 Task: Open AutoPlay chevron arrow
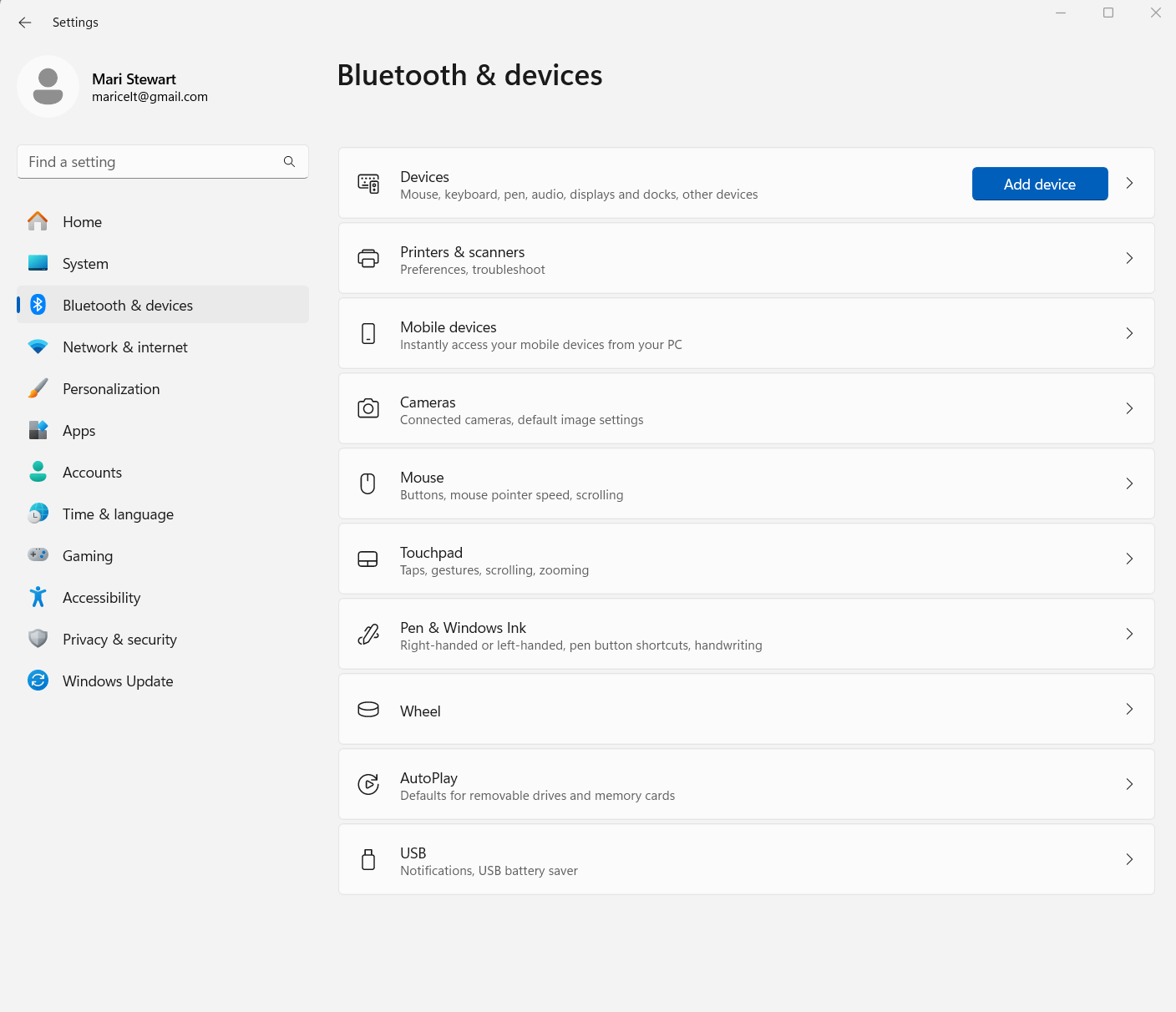click(x=1129, y=784)
